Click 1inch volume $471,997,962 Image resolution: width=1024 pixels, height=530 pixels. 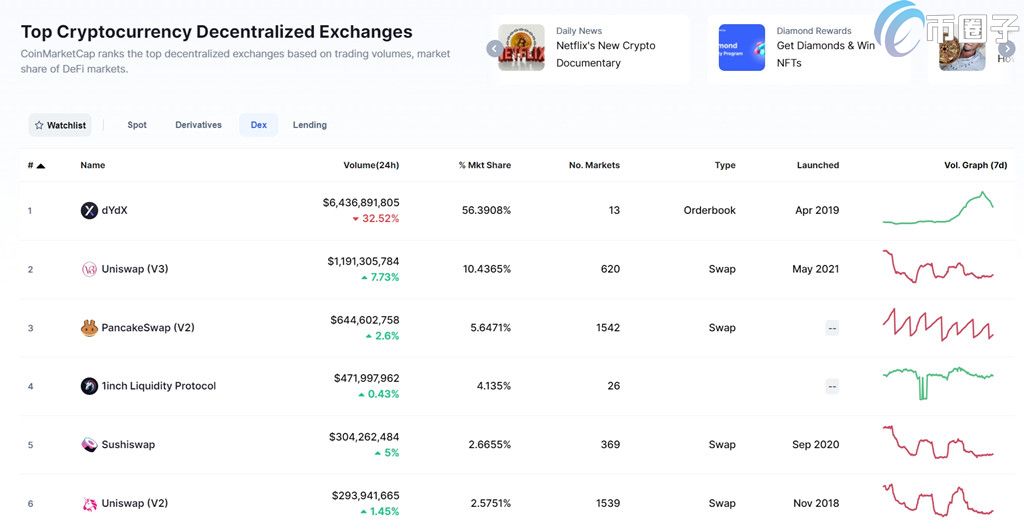tap(366, 379)
